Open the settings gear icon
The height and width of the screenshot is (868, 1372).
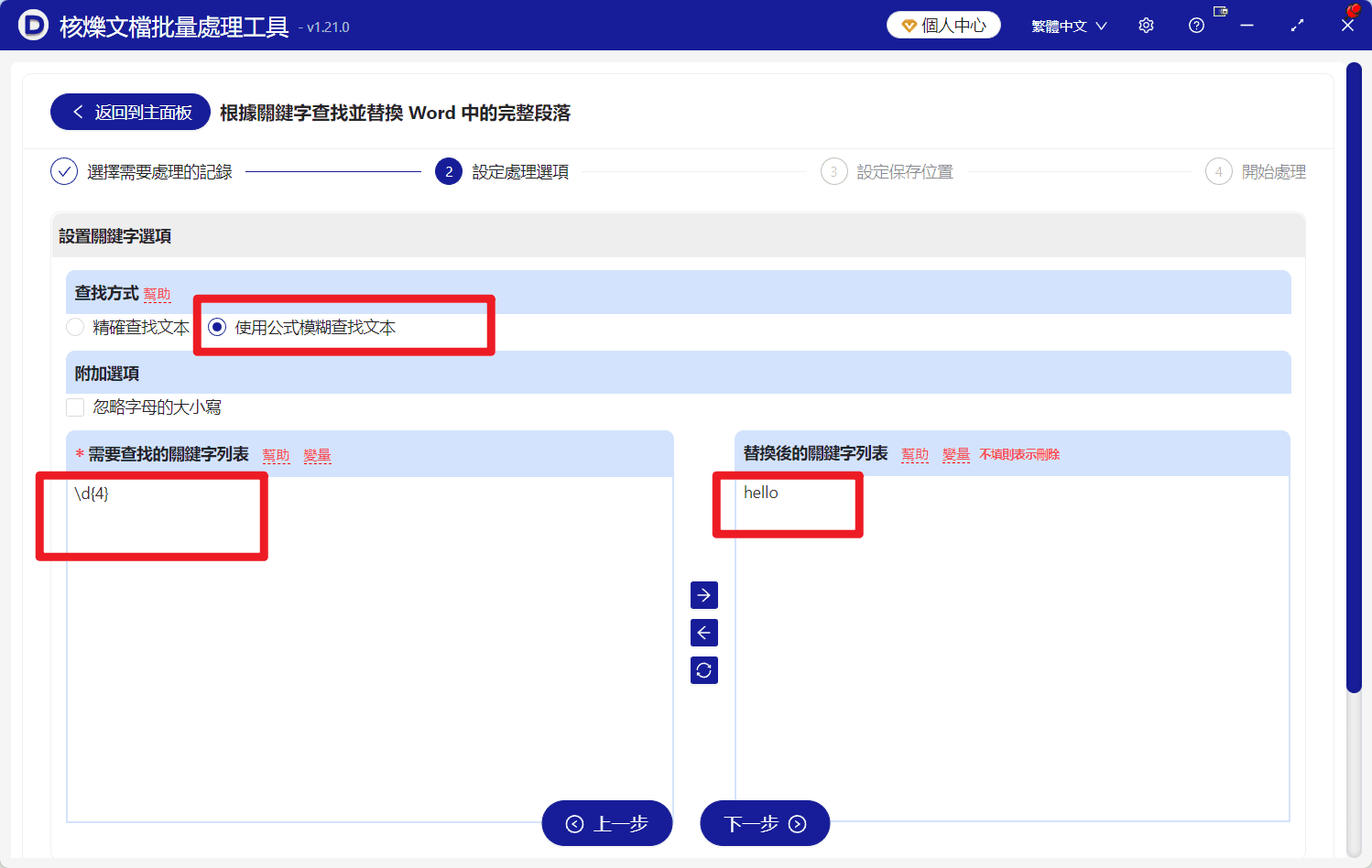(1145, 25)
